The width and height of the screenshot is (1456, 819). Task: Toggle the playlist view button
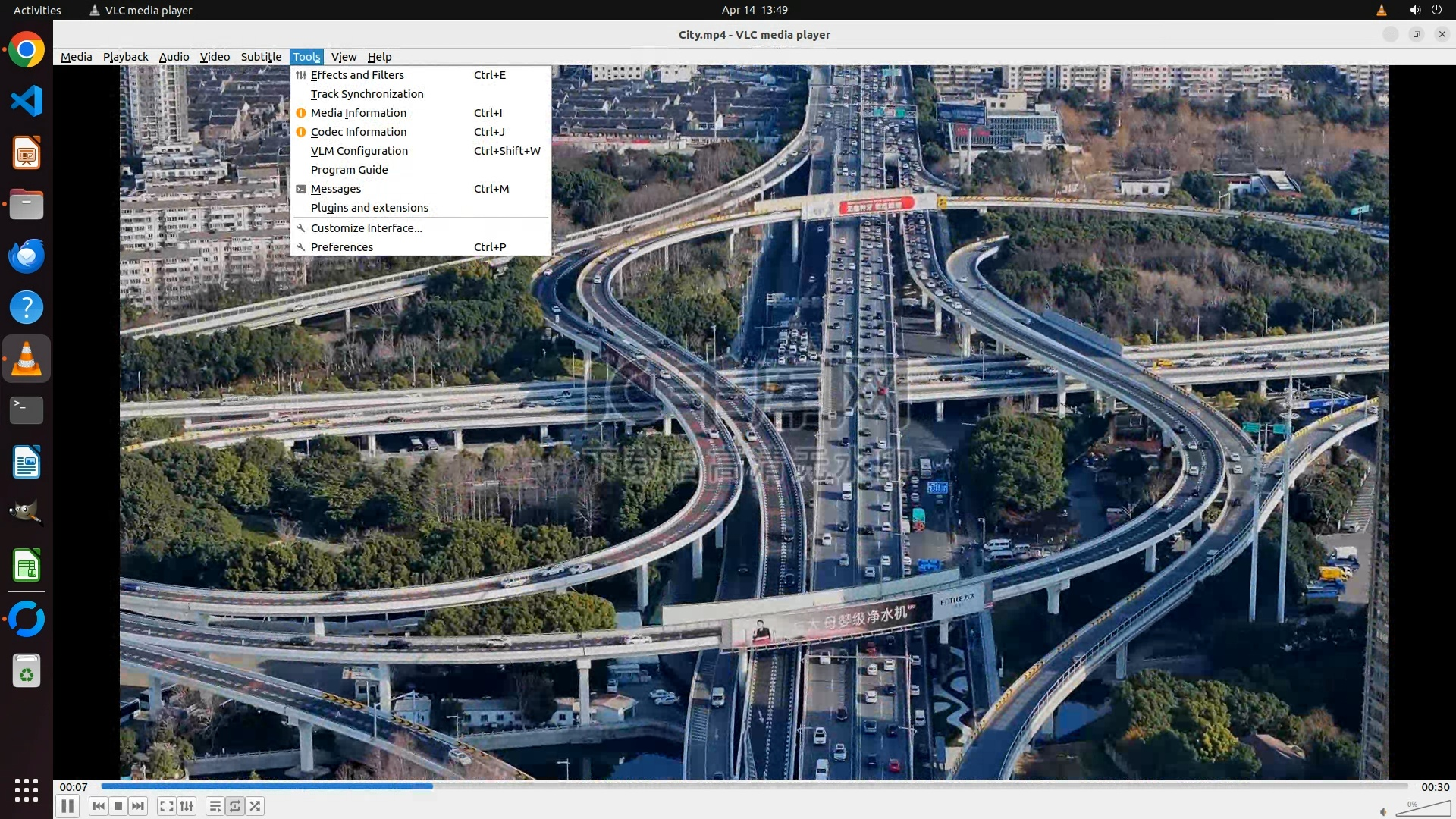(215, 806)
